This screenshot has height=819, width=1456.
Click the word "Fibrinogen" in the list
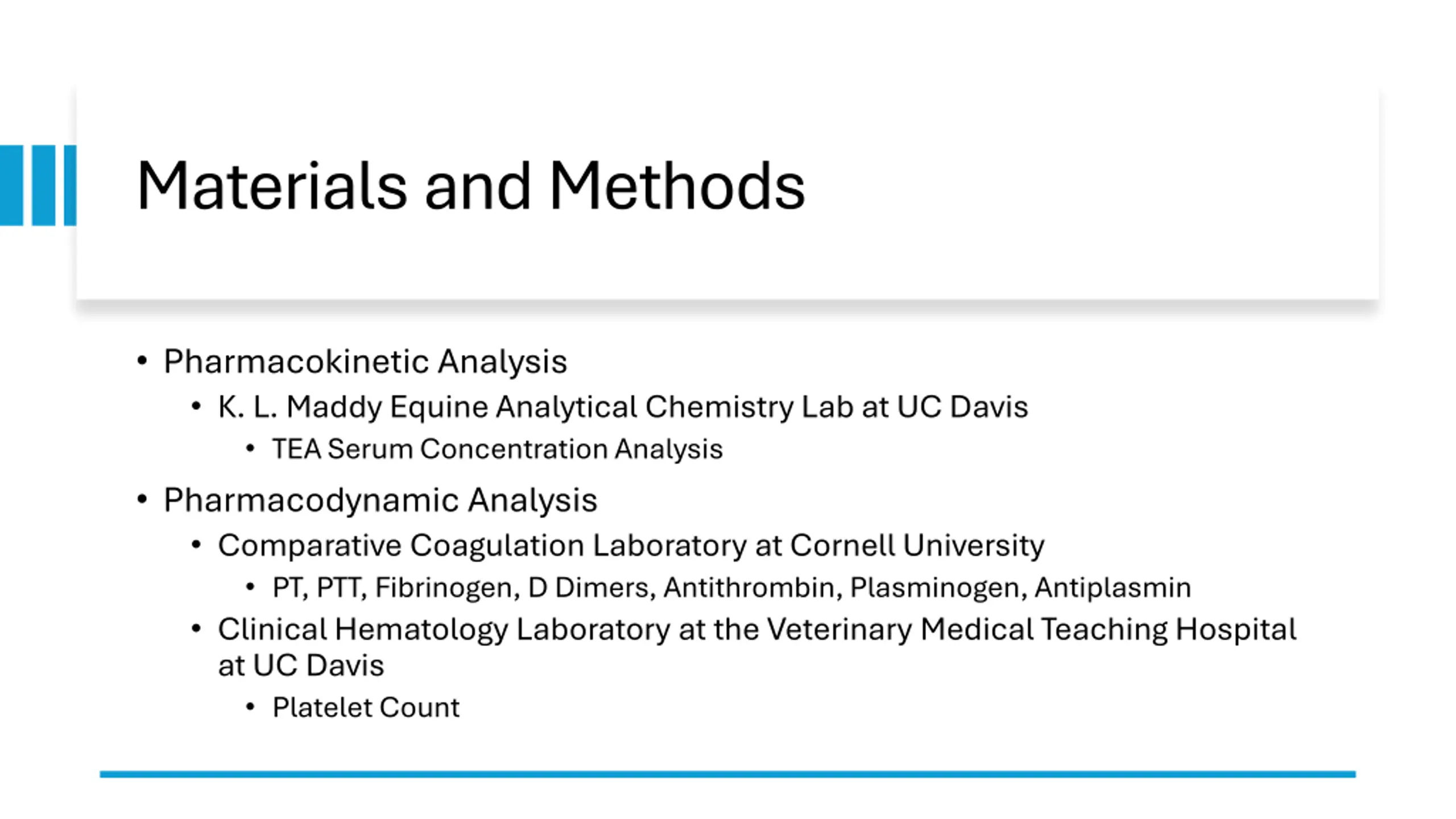[447, 588]
